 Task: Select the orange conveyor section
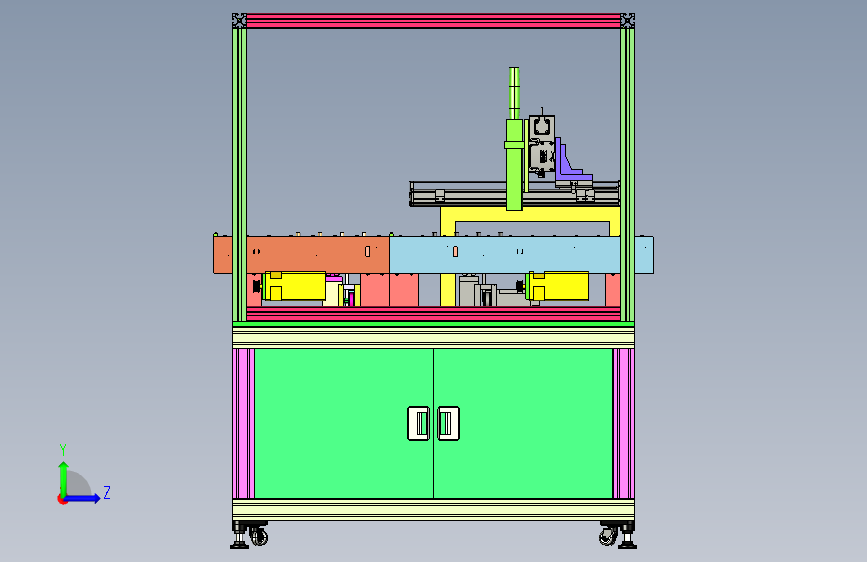[301, 254]
